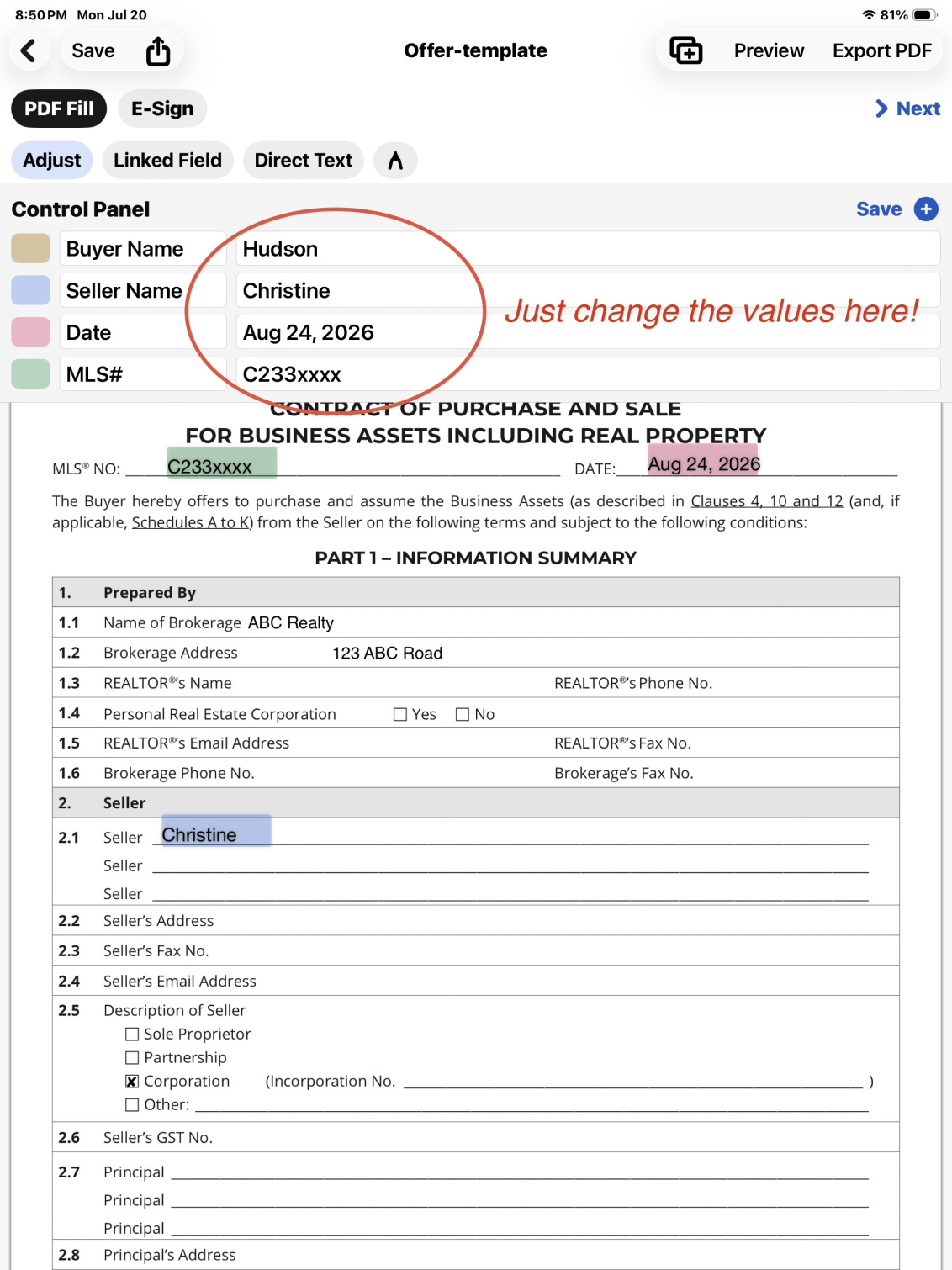The height and width of the screenshot is (1270, 952).
Task: Click the blue Save link in Control Panel
Action: pos(879,209)
